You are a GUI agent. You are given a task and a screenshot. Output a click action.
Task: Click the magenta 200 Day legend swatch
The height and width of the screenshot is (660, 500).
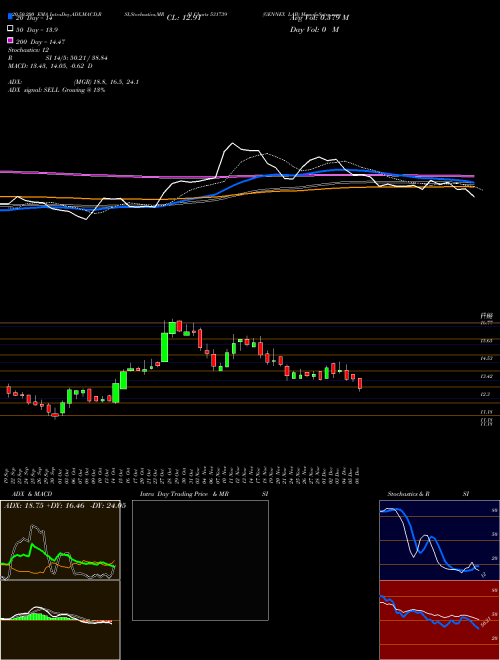[x=10, y=40]
